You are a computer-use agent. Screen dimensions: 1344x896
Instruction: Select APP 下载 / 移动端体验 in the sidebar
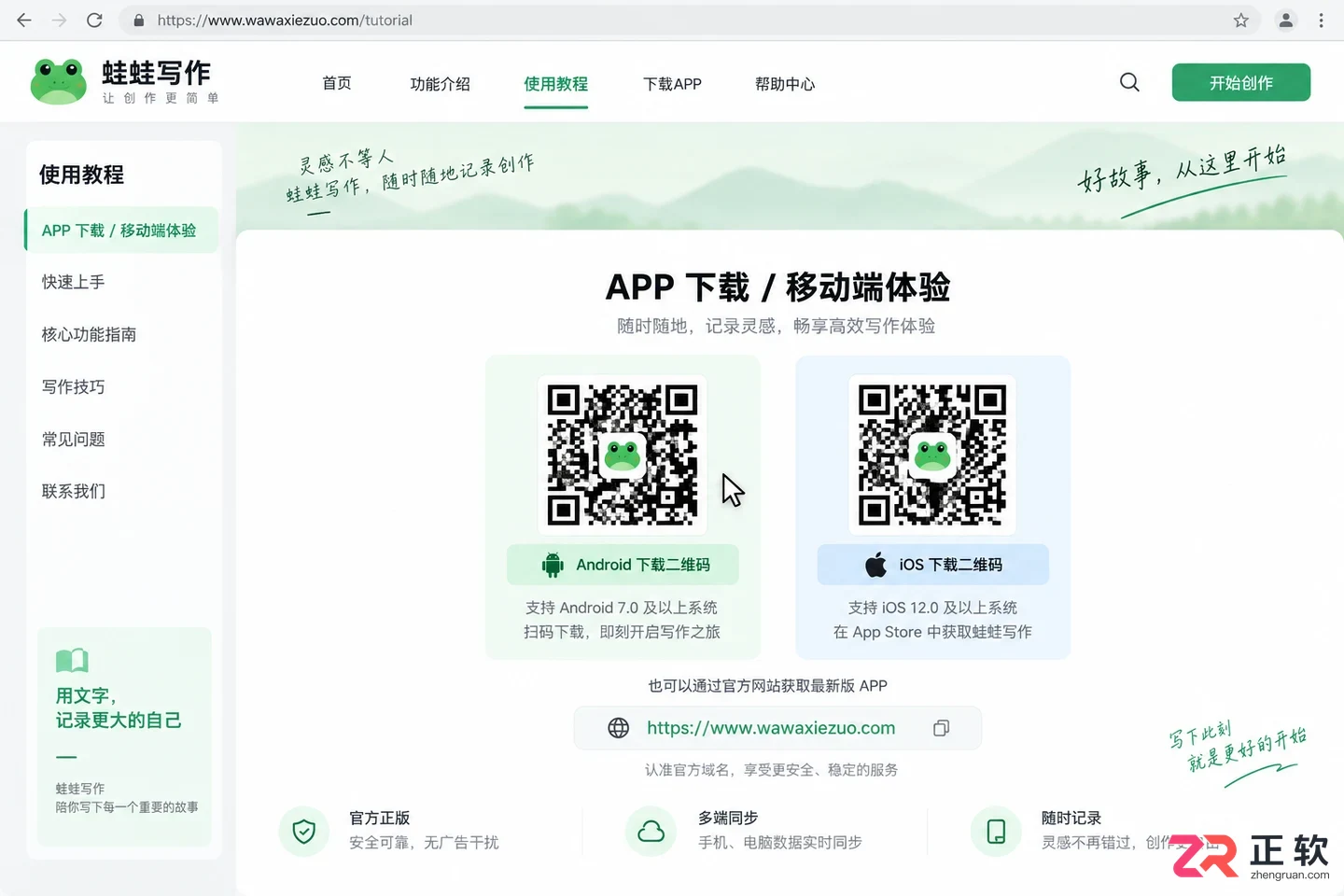point(121,231)
